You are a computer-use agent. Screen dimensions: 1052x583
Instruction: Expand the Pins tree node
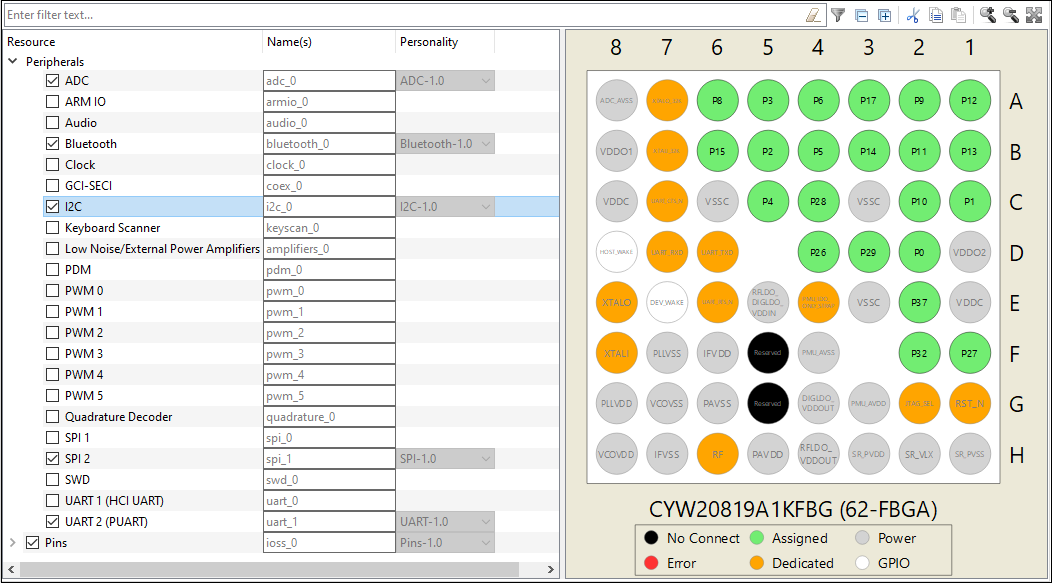[13, 542]
